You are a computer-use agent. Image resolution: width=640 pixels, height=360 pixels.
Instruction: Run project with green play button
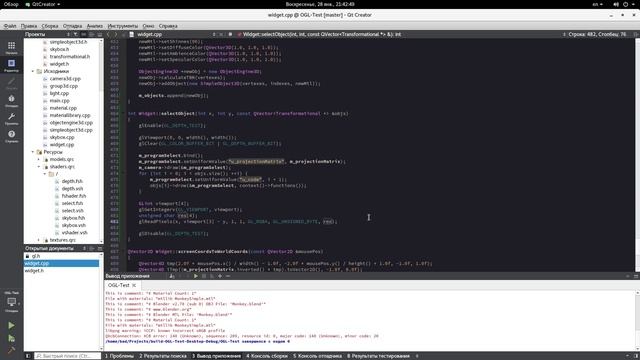click(11, 325)
